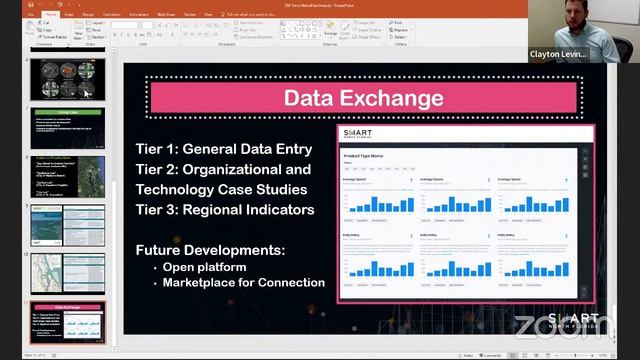Select the dashboard screenshot image on slide
Image resolution: width=640 pixels, height=360 pixels.
click(x=466, y=214)
